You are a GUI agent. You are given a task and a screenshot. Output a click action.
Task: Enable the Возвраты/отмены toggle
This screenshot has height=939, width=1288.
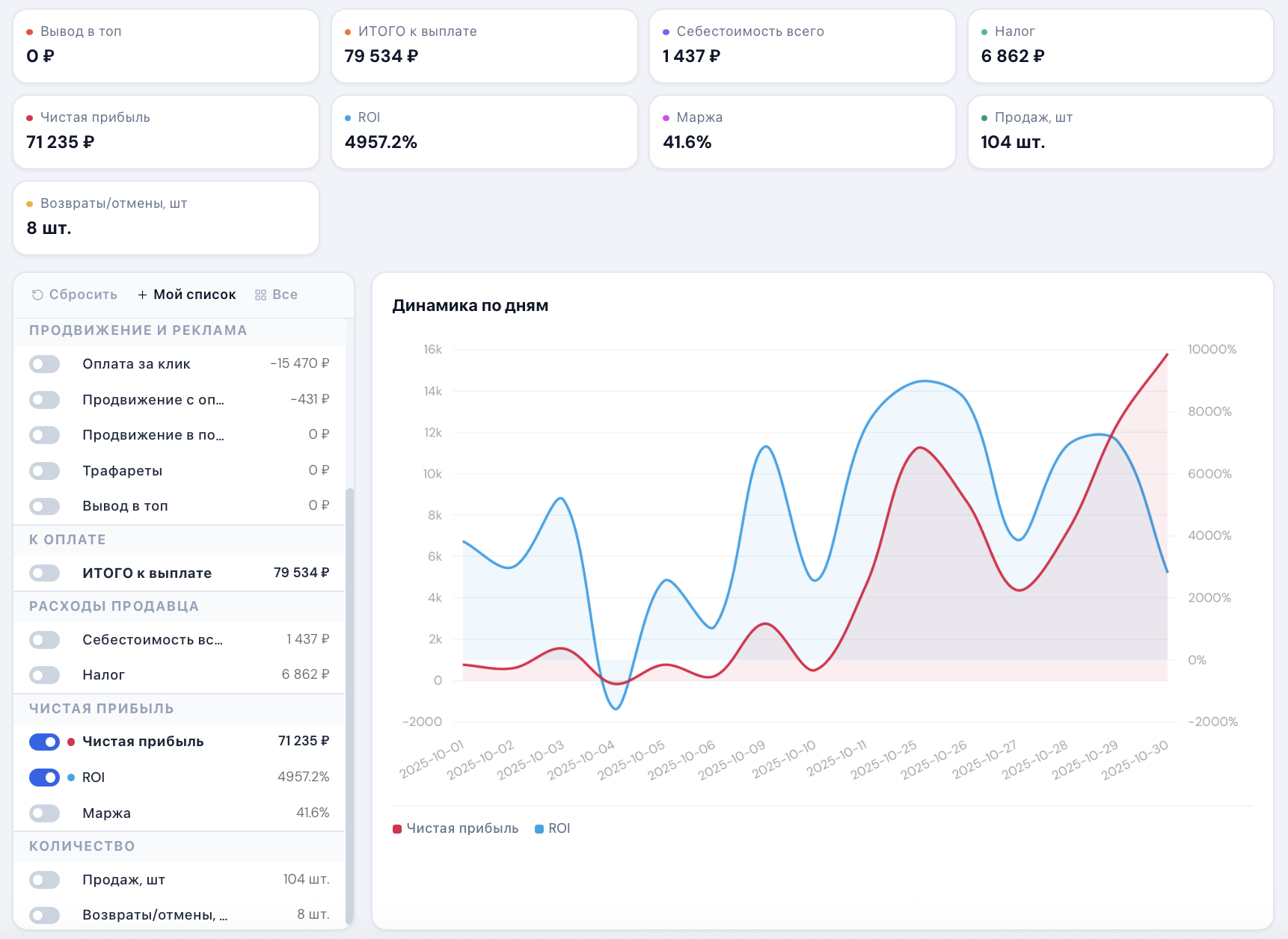tap(45, 915)
